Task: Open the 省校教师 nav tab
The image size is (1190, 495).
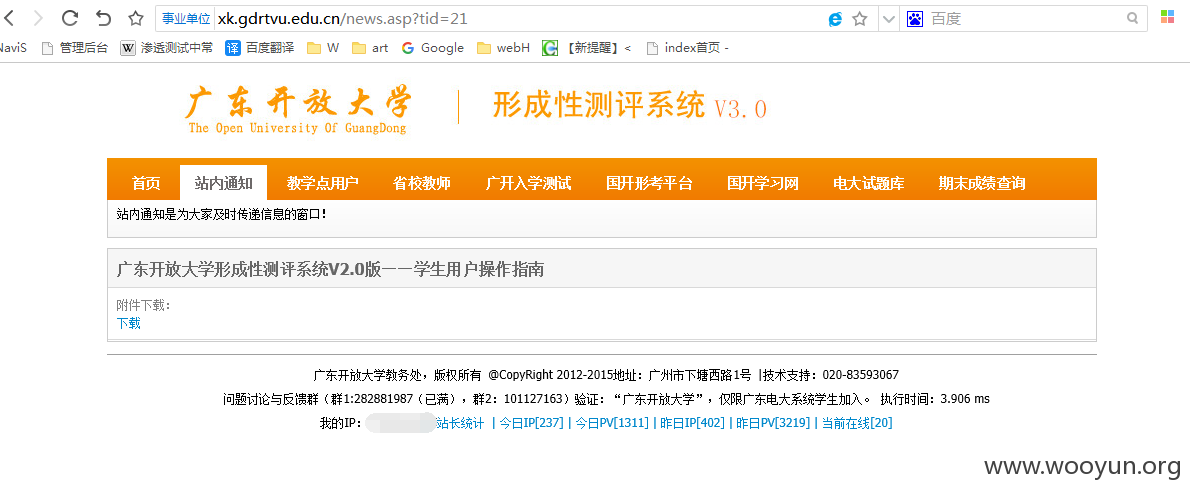Action: click(x=422, y=183)
